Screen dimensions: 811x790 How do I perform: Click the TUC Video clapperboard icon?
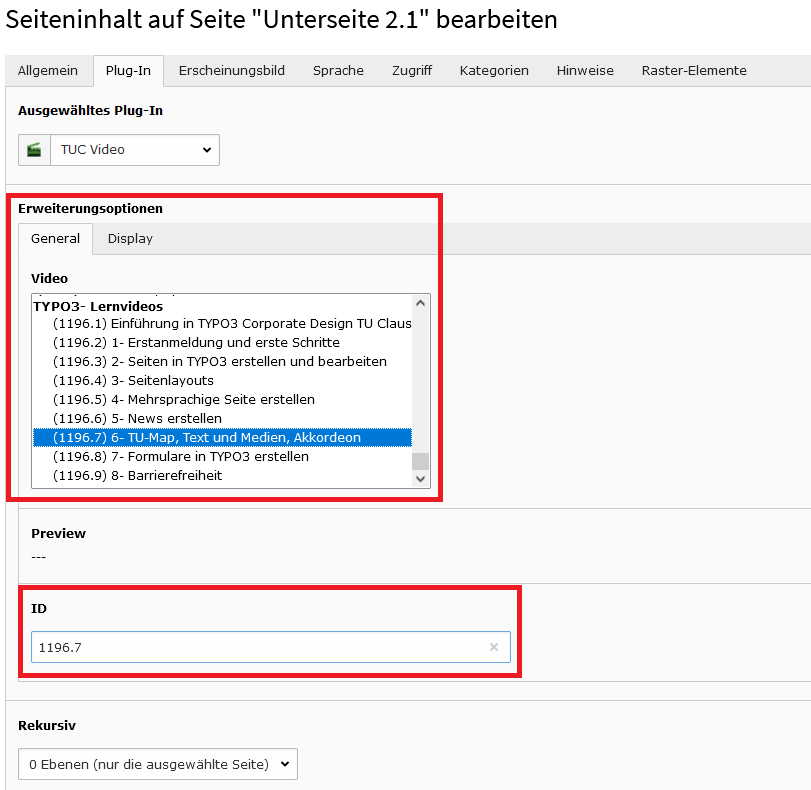click(34, 150)
